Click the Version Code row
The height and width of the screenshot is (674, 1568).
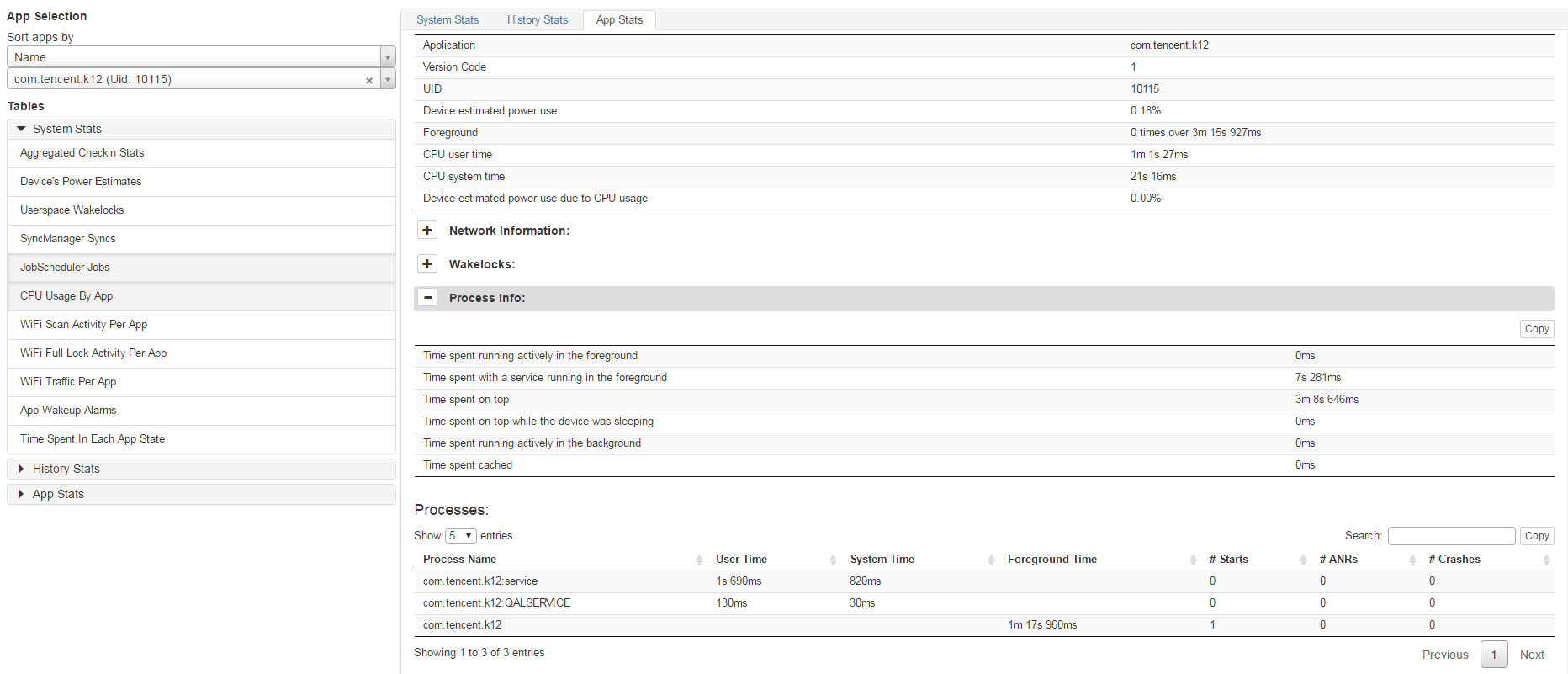click(984, 67)
